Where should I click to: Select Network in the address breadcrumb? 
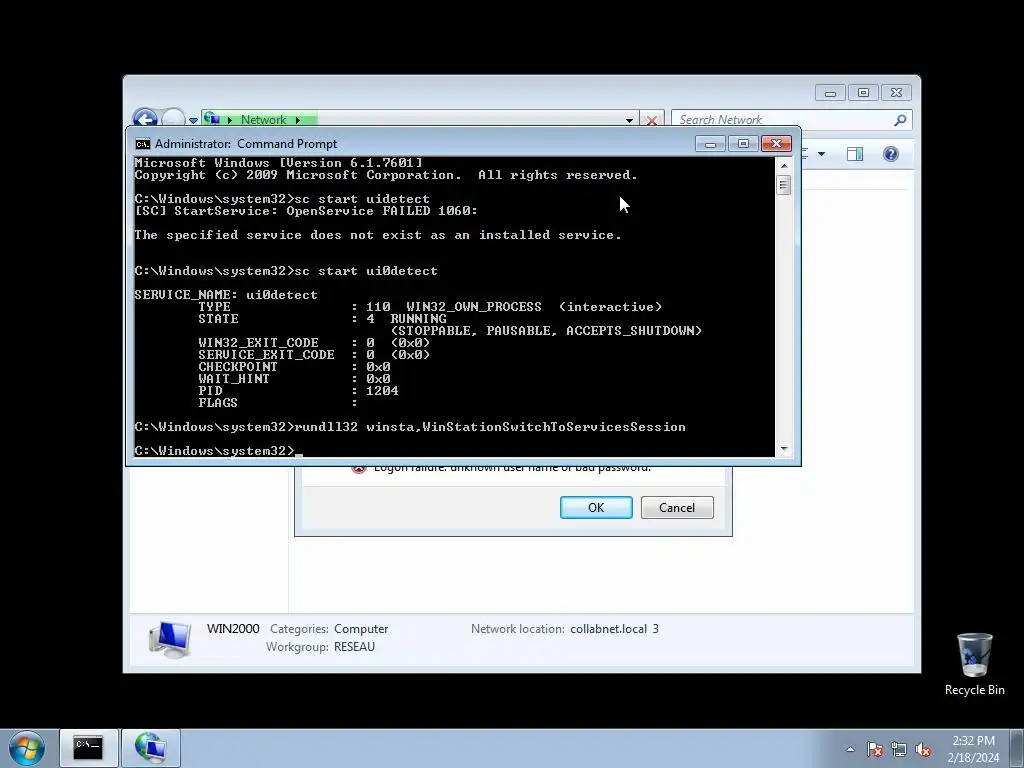[263, 120]
